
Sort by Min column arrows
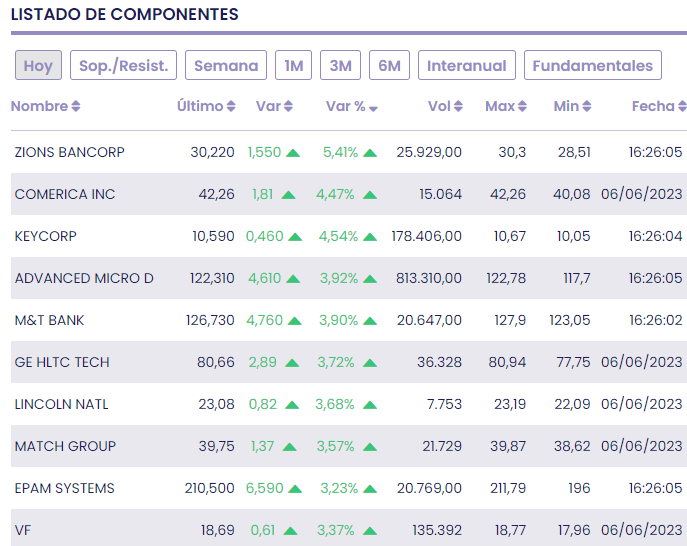(587, 107)
